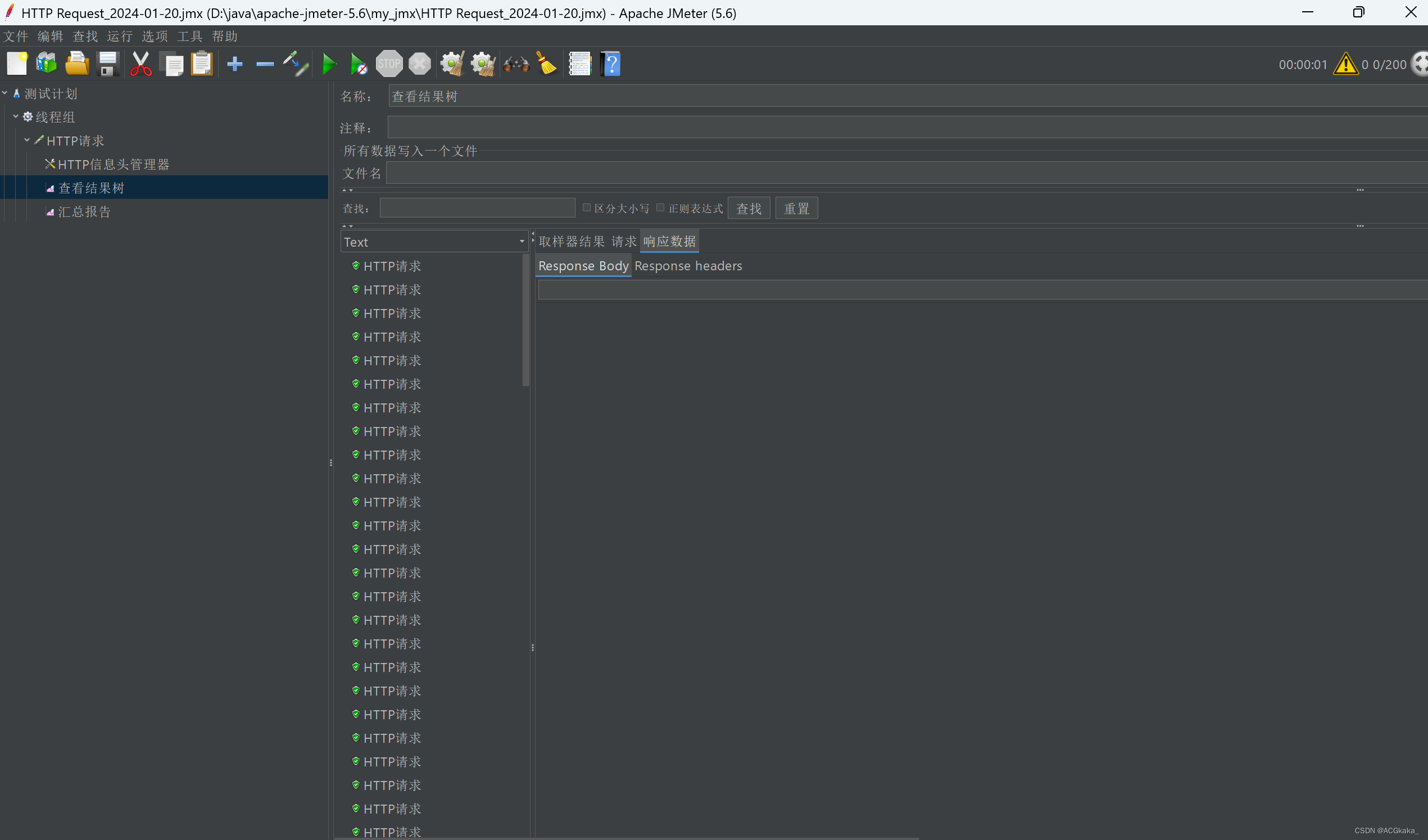Click the 查找 button
This screenshot has width=1428, height=840.
point(751,208)
